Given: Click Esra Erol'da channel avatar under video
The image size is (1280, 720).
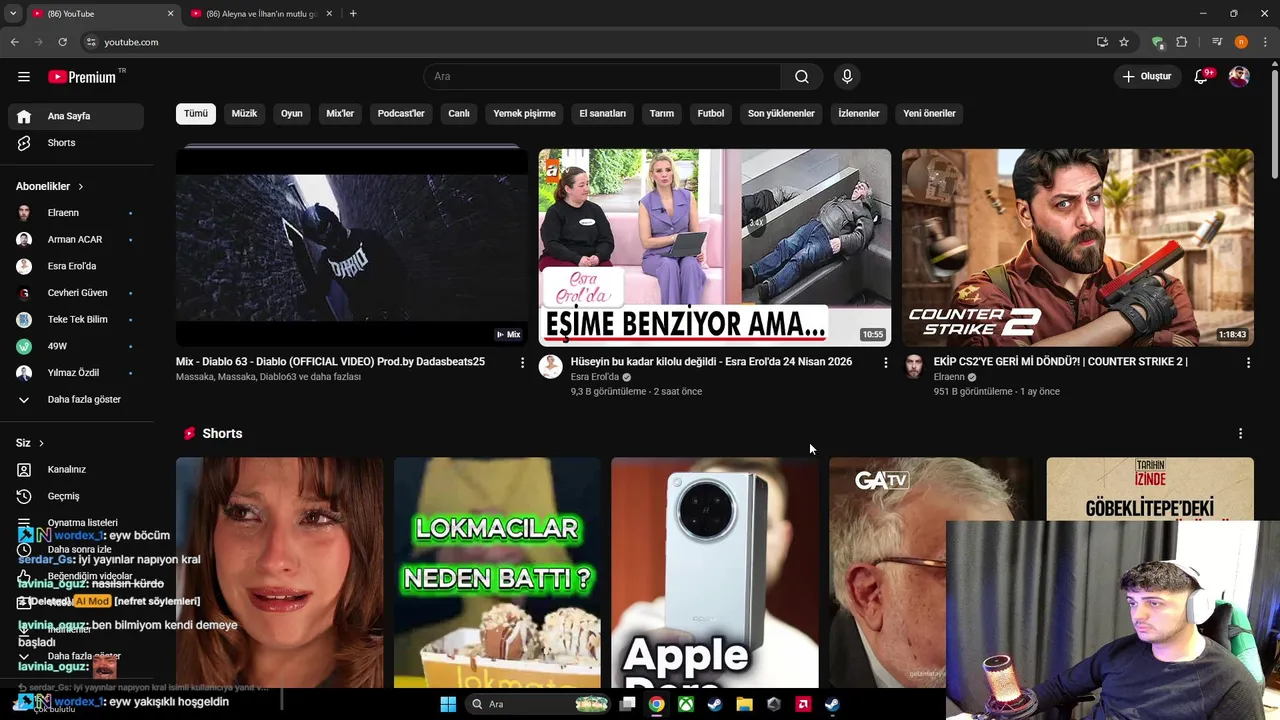Looking at the screenshot, I should point(551,366).
